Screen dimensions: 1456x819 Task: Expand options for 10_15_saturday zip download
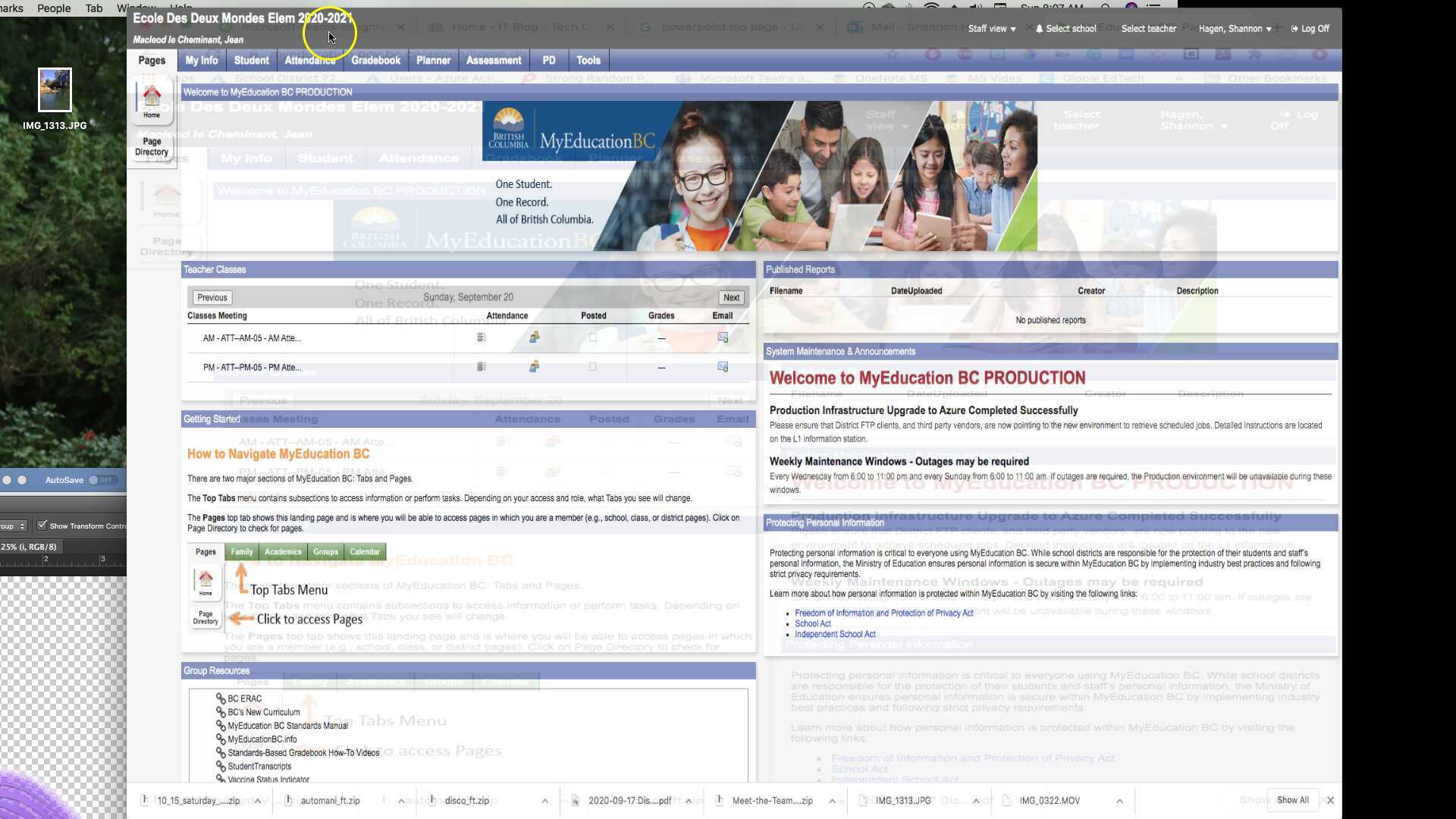click(x=258, y=801)
